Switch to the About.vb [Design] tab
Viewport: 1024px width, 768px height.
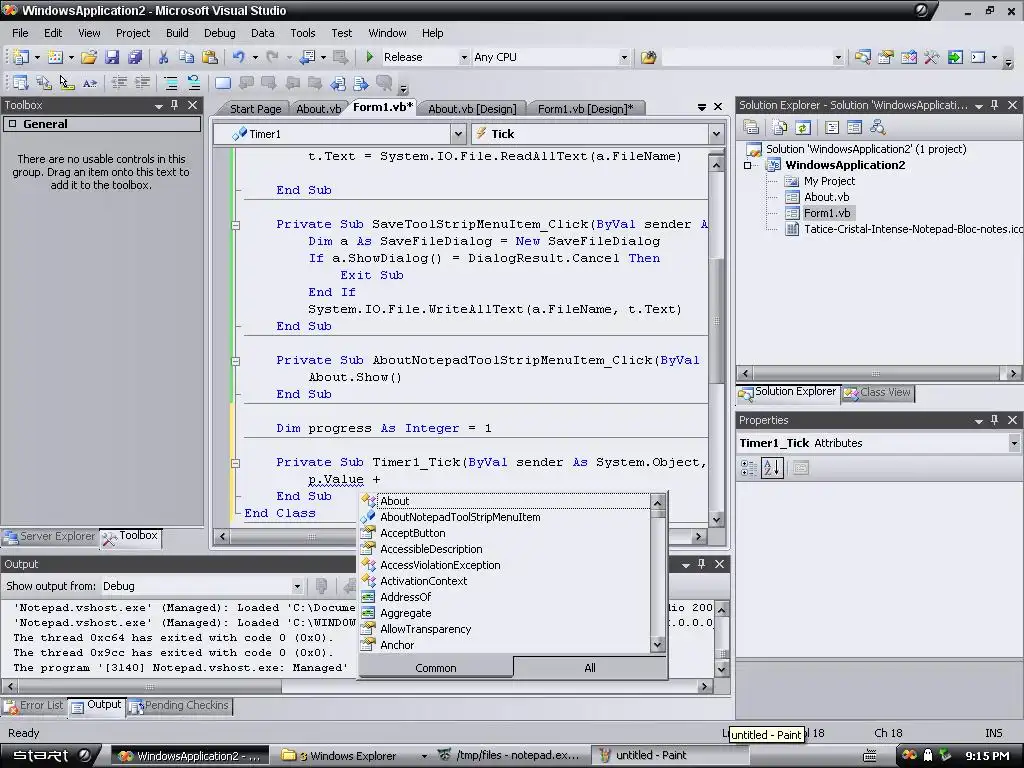472,108
